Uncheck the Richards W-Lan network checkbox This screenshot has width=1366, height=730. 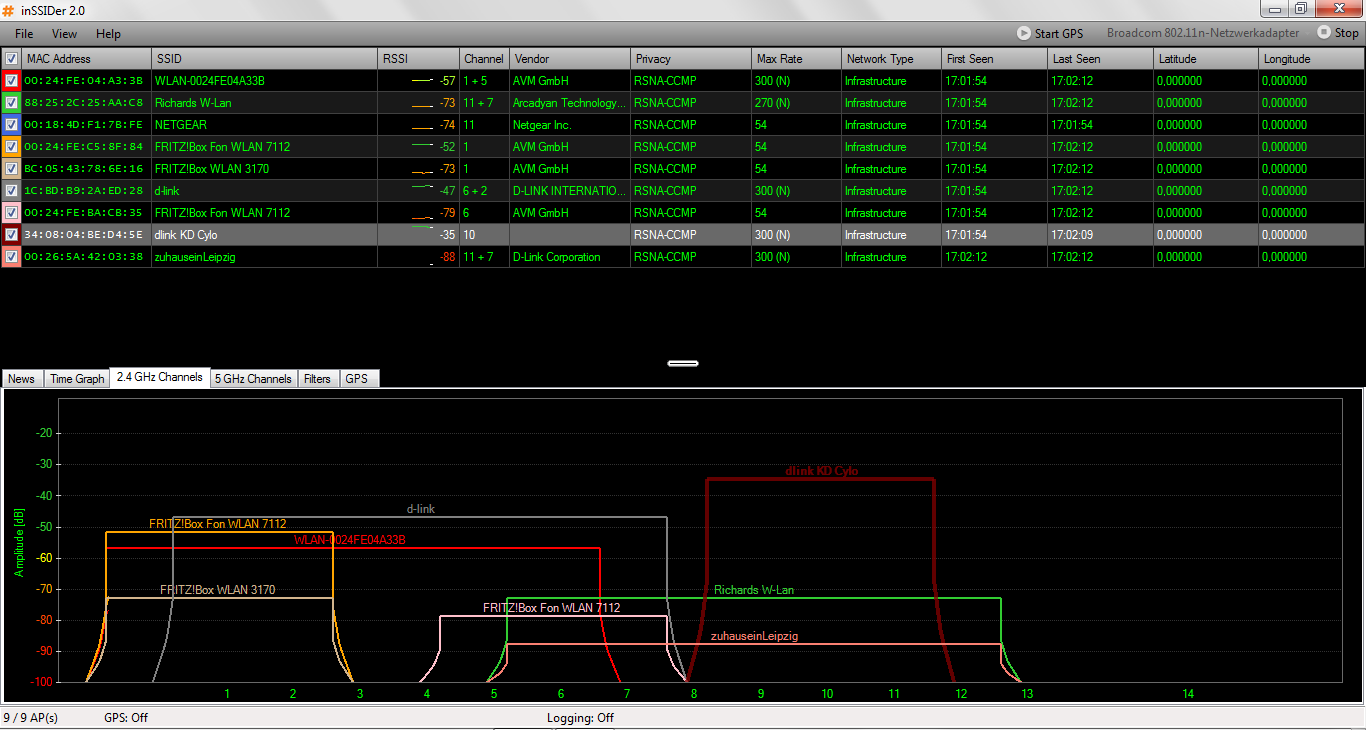11,103
